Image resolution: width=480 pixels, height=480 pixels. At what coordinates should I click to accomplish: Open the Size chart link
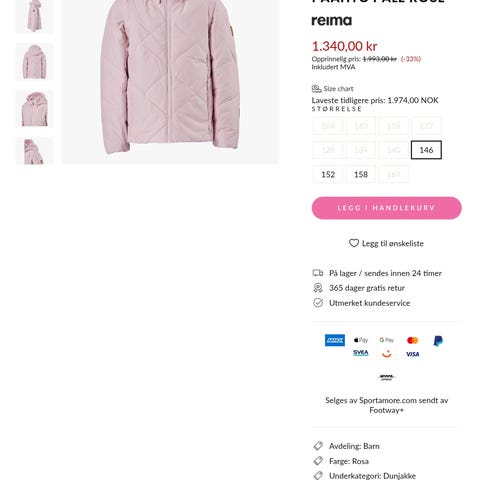click(338, 89)
